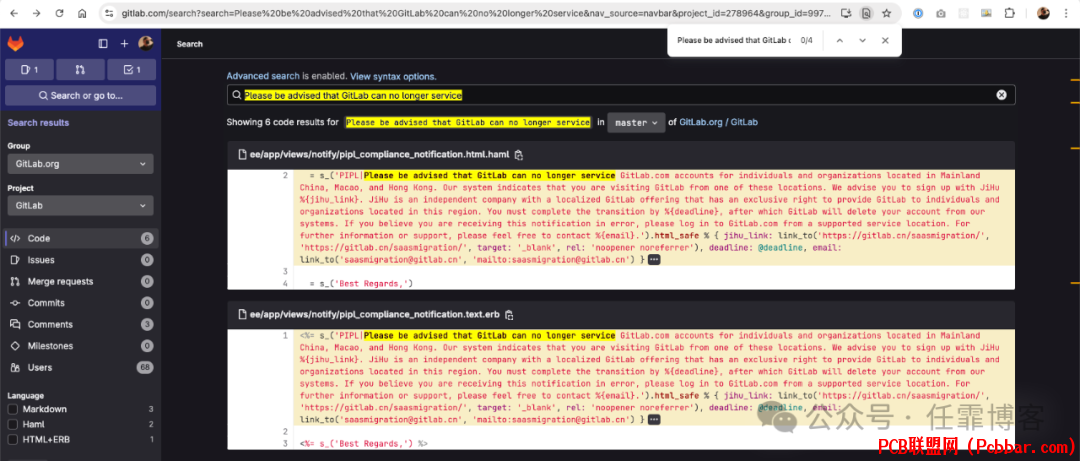Open the GitLab.org group dropdown
Image resolution: width=1080 pixels, height=461 pixels.
click(81, 164)
